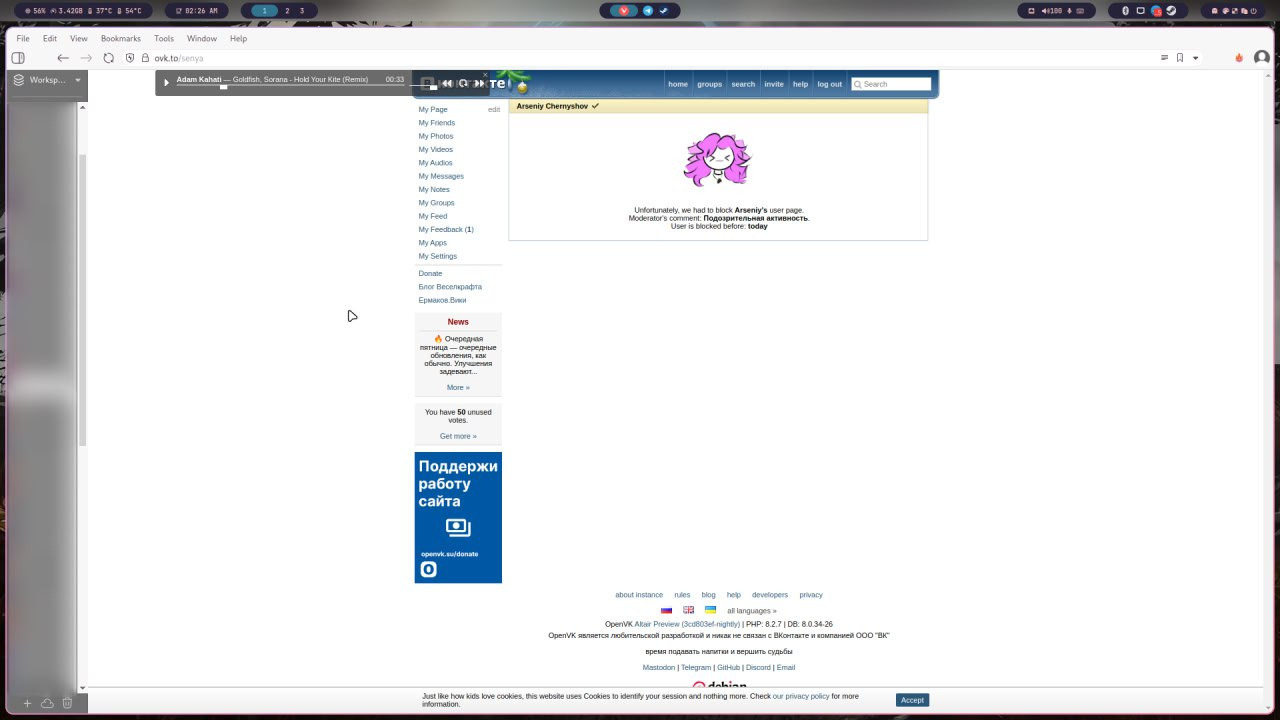Switch language to Russian flag
Image resolution: width=1280 pixels, height=720 pixels.
[666, 610]
